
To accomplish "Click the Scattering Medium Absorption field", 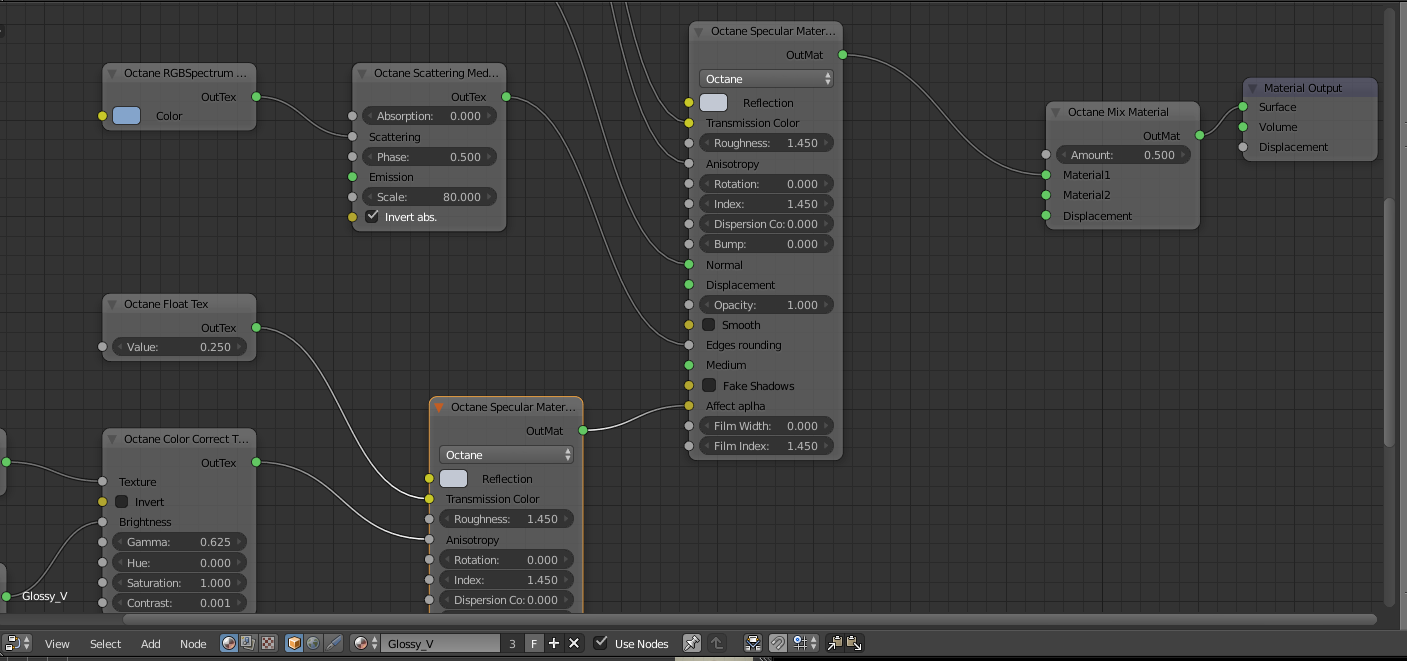I will pyautogui.click(x=429, y=116).
